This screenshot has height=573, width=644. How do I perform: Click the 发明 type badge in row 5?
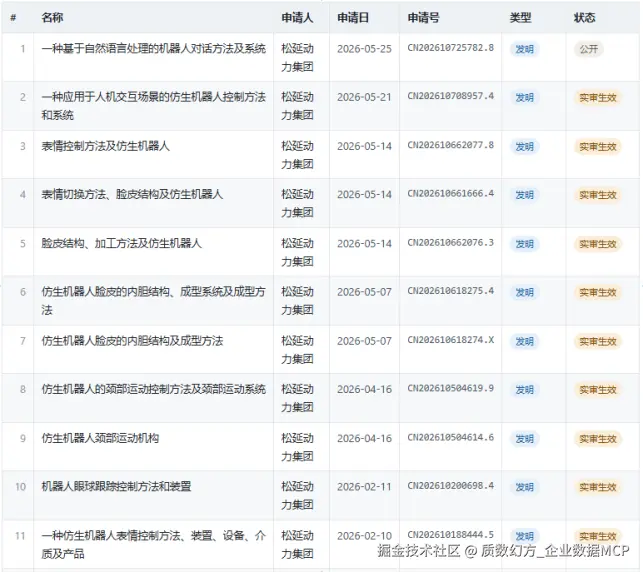[x=524, y=244]
